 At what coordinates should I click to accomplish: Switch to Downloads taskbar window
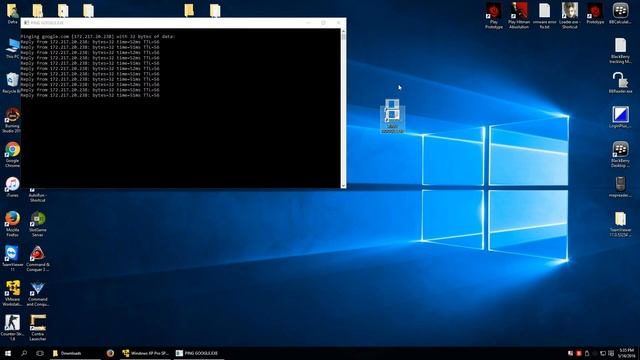click(75, 353)
